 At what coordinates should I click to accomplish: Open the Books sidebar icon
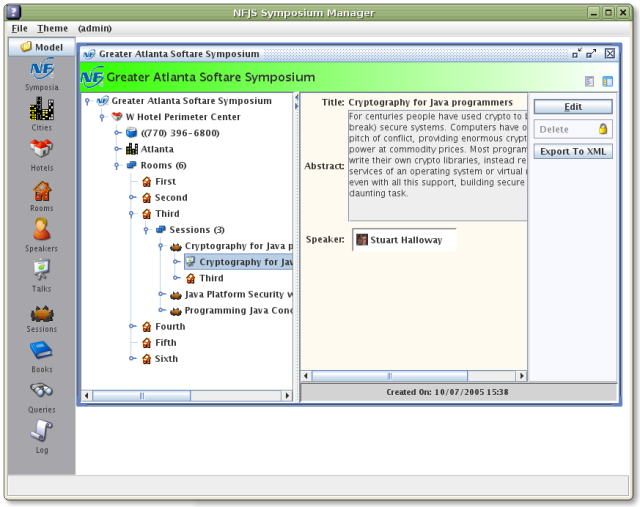[x=42, y=351]
